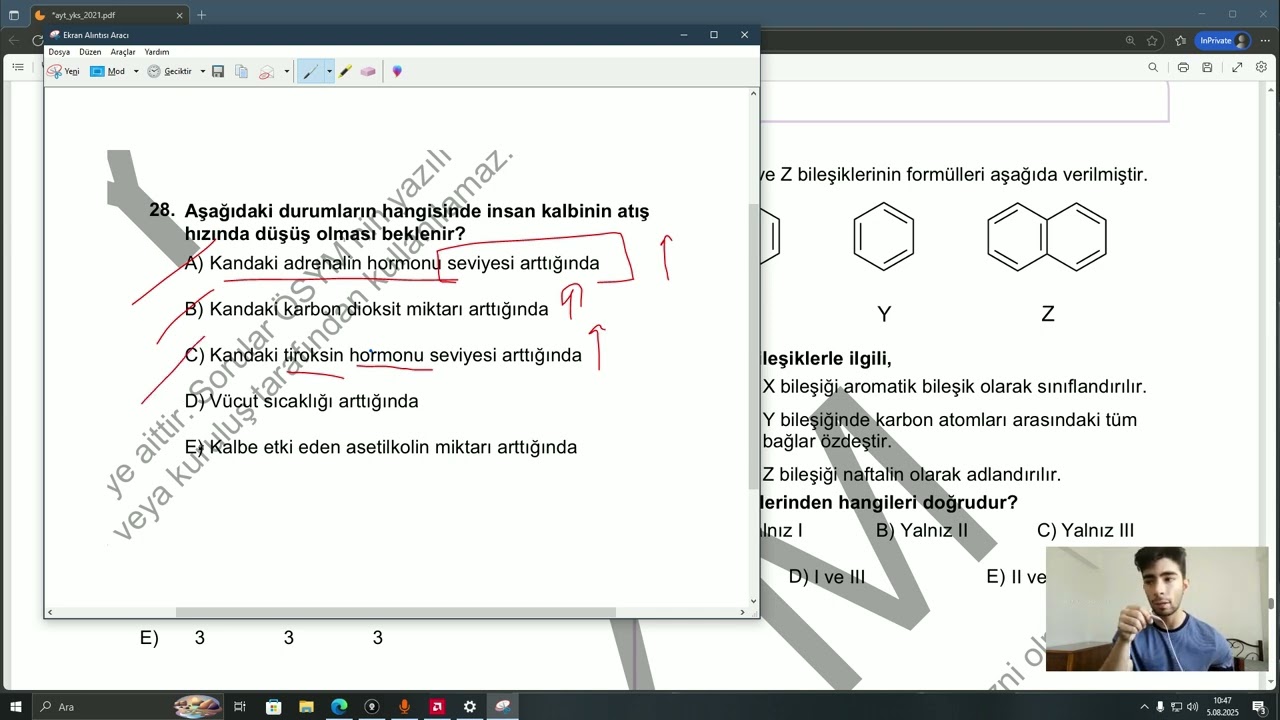Click PDF option C) Yalnız III
Screen dimensions: 1280x720
pyautogui.click(x=1085, y=531)
